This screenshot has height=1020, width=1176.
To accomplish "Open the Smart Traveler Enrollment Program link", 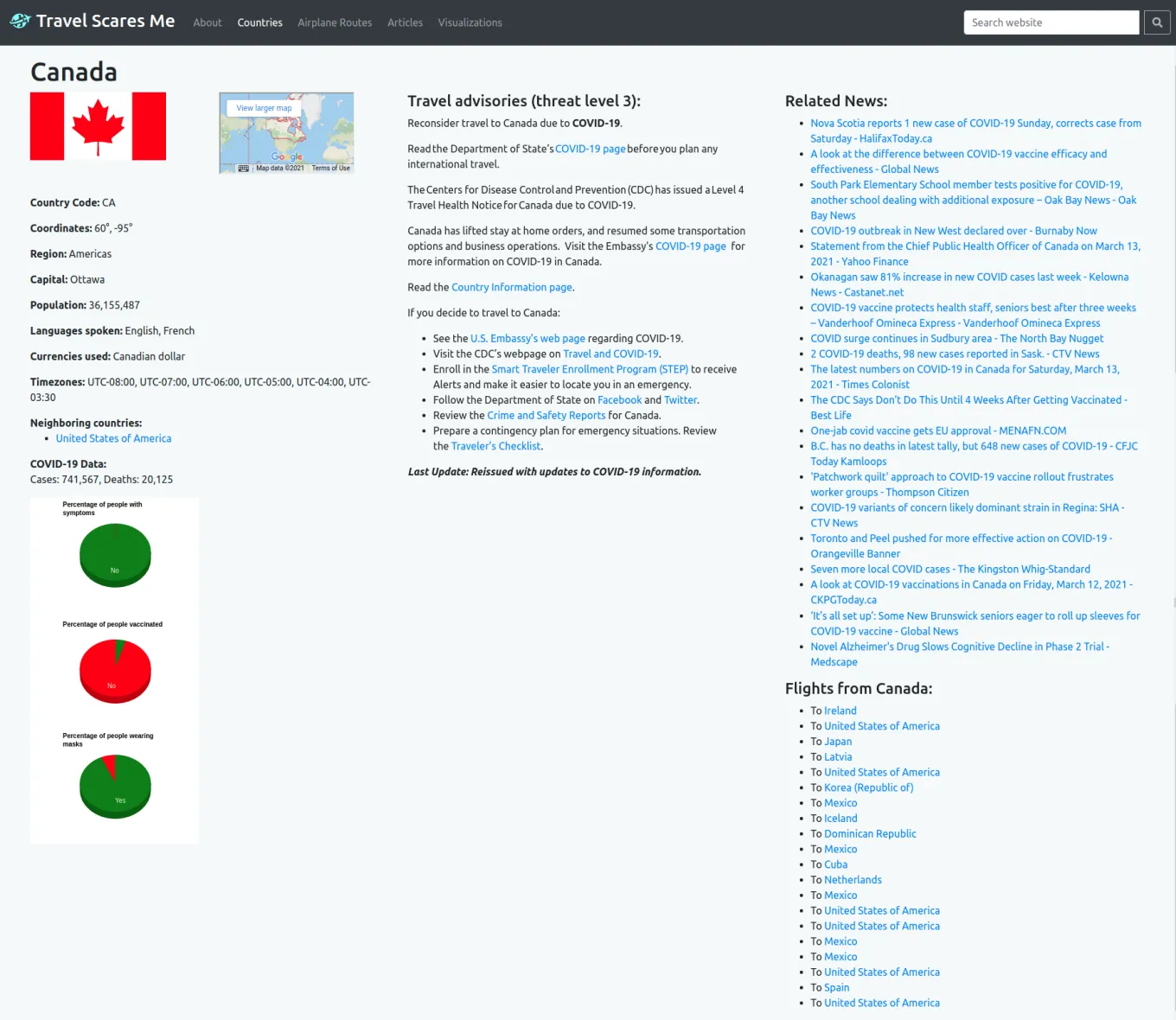I will [x=589, y=369].
